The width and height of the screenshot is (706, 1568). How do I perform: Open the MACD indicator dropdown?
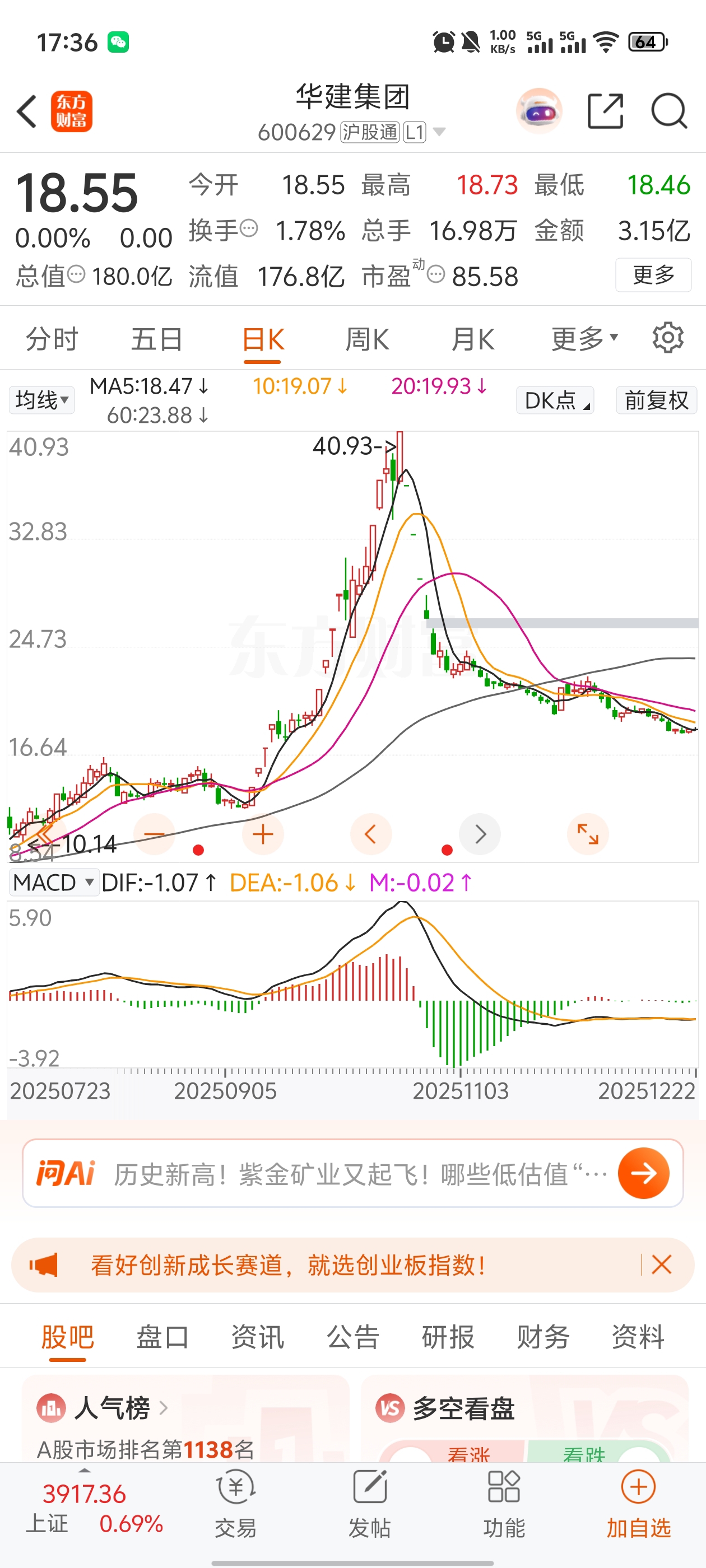pyautogui.click(x=54, y=882)
